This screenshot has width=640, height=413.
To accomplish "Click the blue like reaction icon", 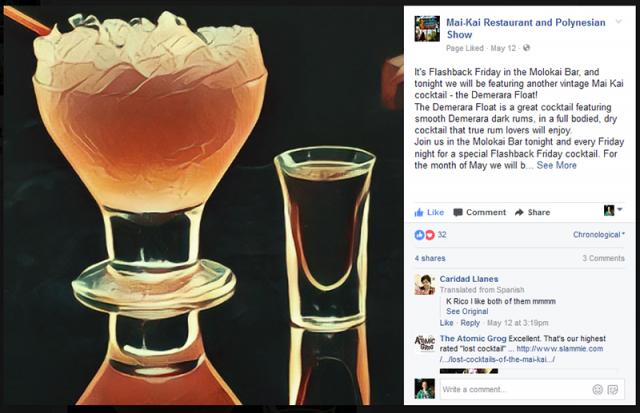I will tap(419, 235).
